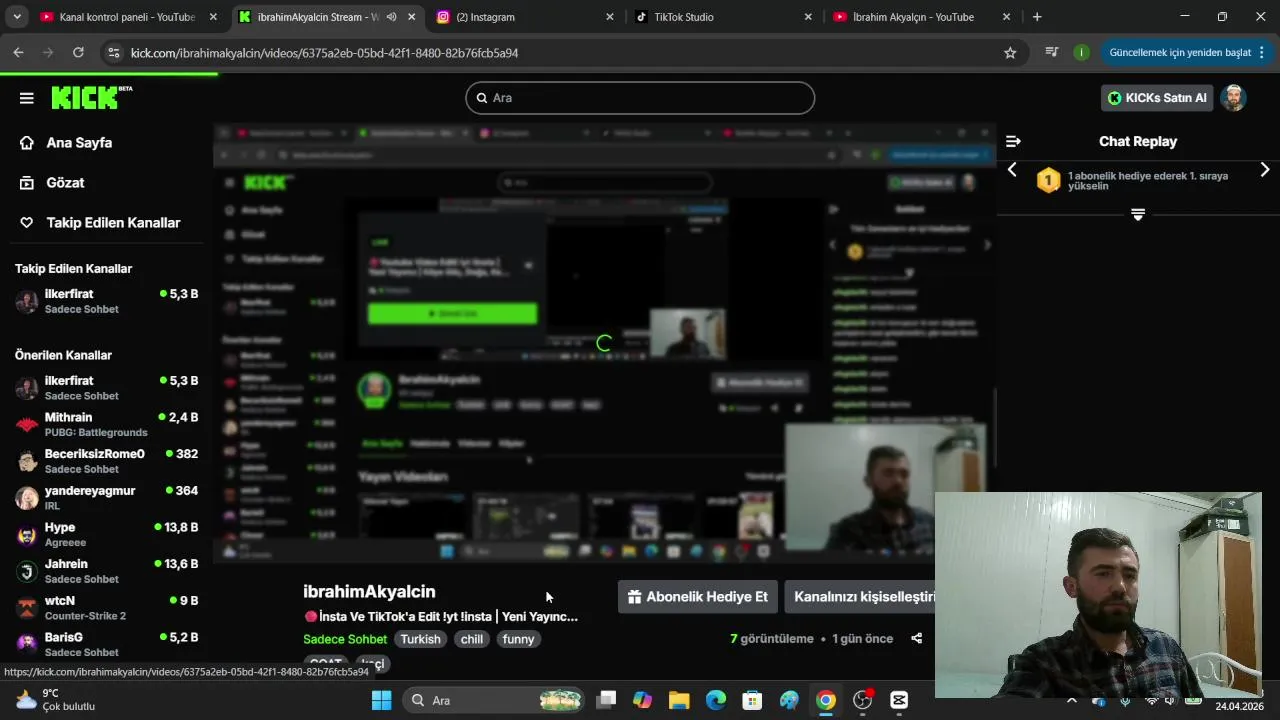The image size is (1280, 720).
Task: Expand the leaderboard dropdown arrow under chat header
Action: tap(1138, 214)
